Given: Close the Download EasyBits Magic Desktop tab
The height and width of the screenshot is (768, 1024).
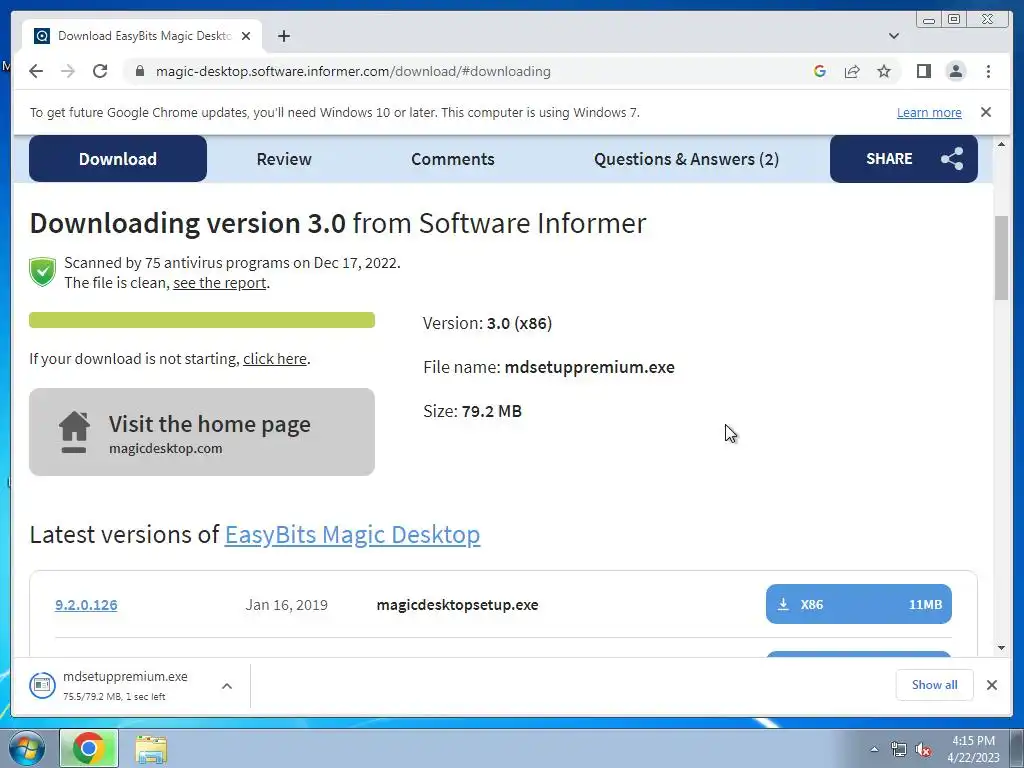Looking at the screenshot, I should click(x=246, y=36).
